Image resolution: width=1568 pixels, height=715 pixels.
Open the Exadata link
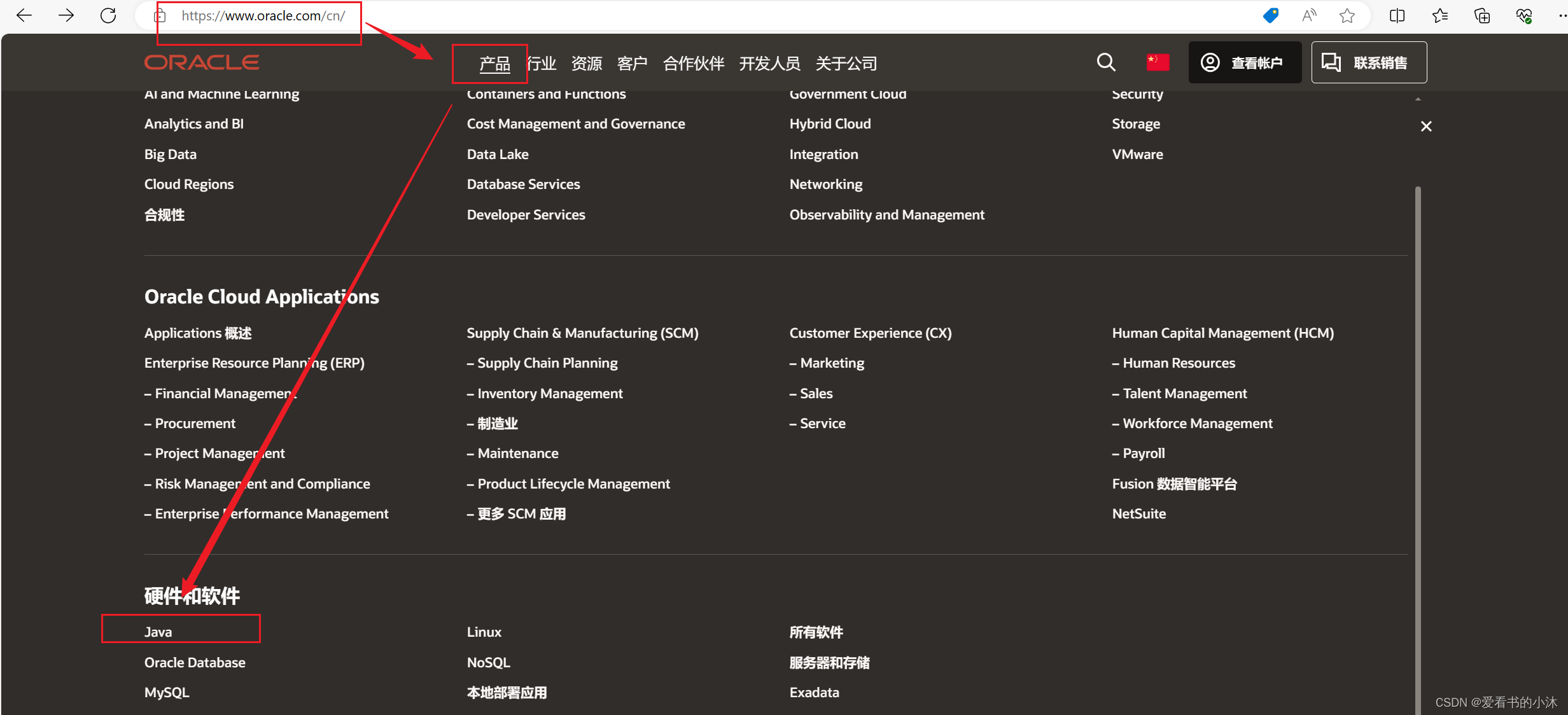click(x=815, y=692)
